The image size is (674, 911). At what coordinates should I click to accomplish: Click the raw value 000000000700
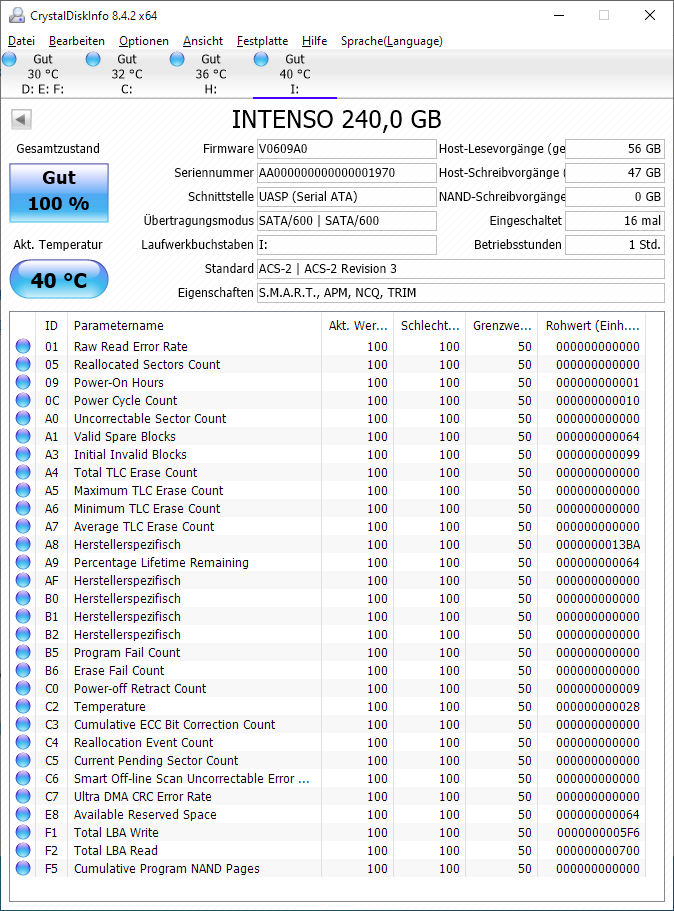pos(598,851)
